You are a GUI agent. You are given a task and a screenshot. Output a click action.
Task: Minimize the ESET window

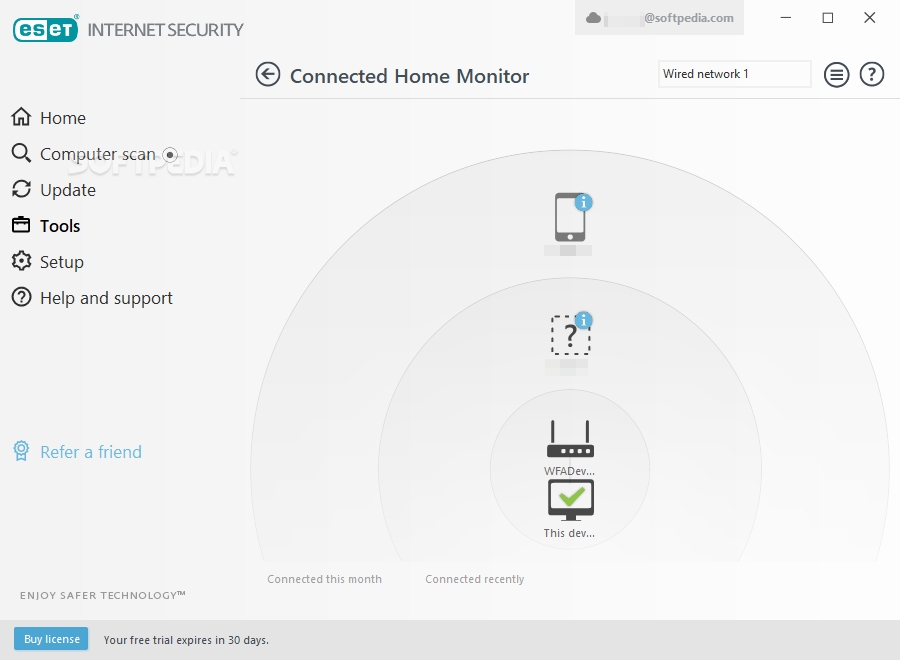pyautogui.click(x=786, y=18)
